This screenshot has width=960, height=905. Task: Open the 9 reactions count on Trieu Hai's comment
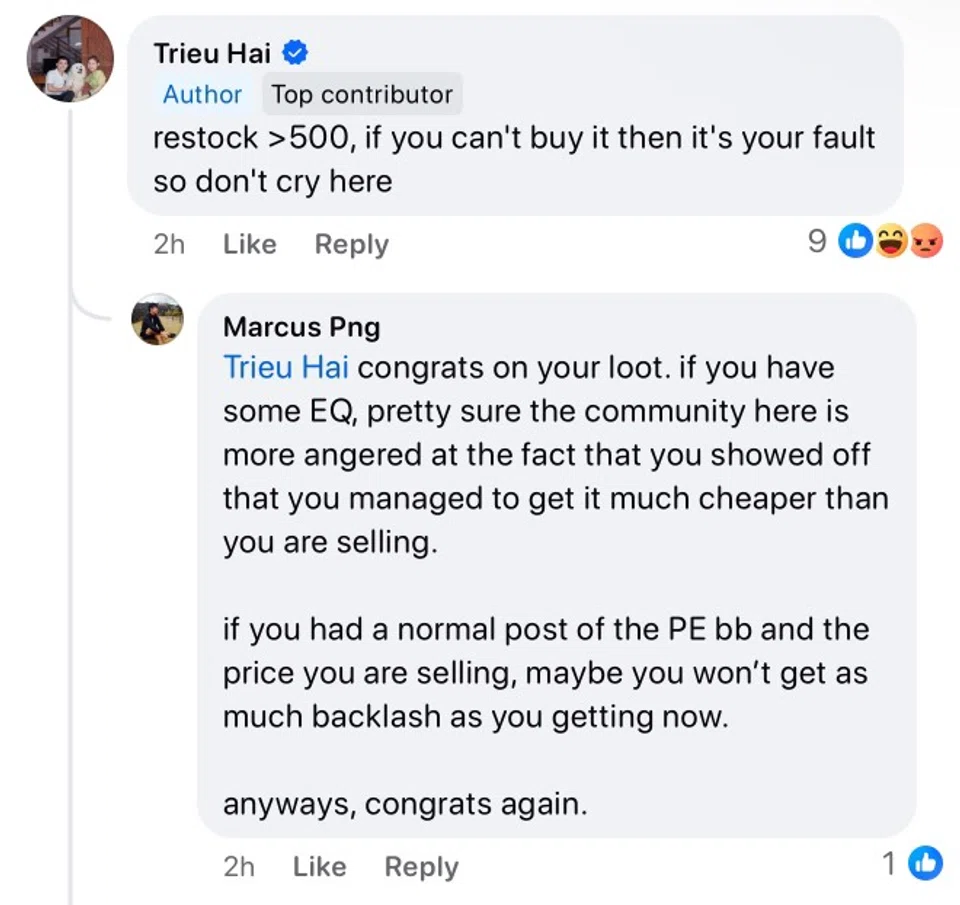(817, 241)
